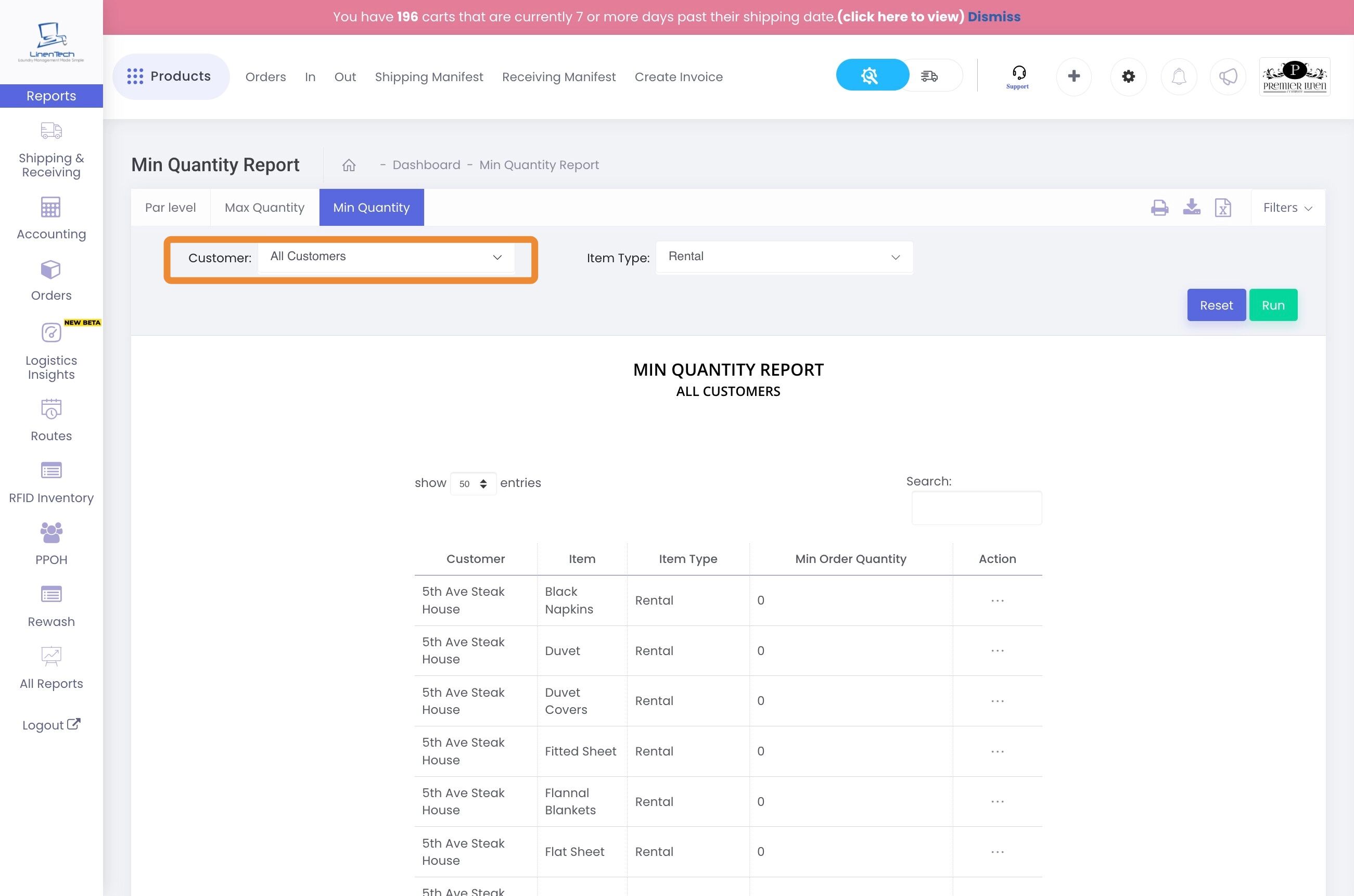Switch to the Max Quantity tab
Image resolution: width=1354 pixels, height=896 pixels.
pyautogui.click(x=264, y=208)
